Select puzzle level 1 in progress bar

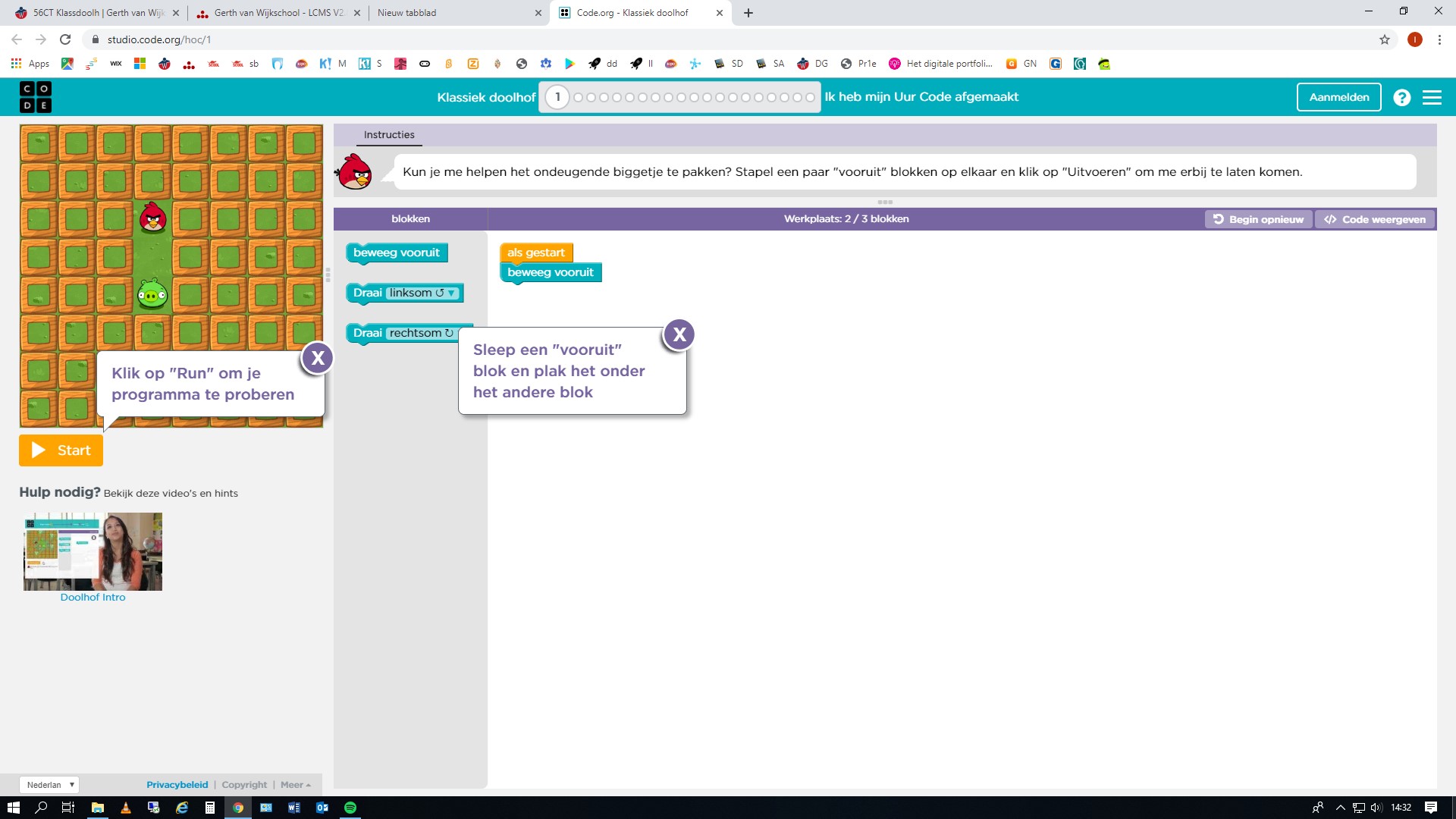[557, 97]
